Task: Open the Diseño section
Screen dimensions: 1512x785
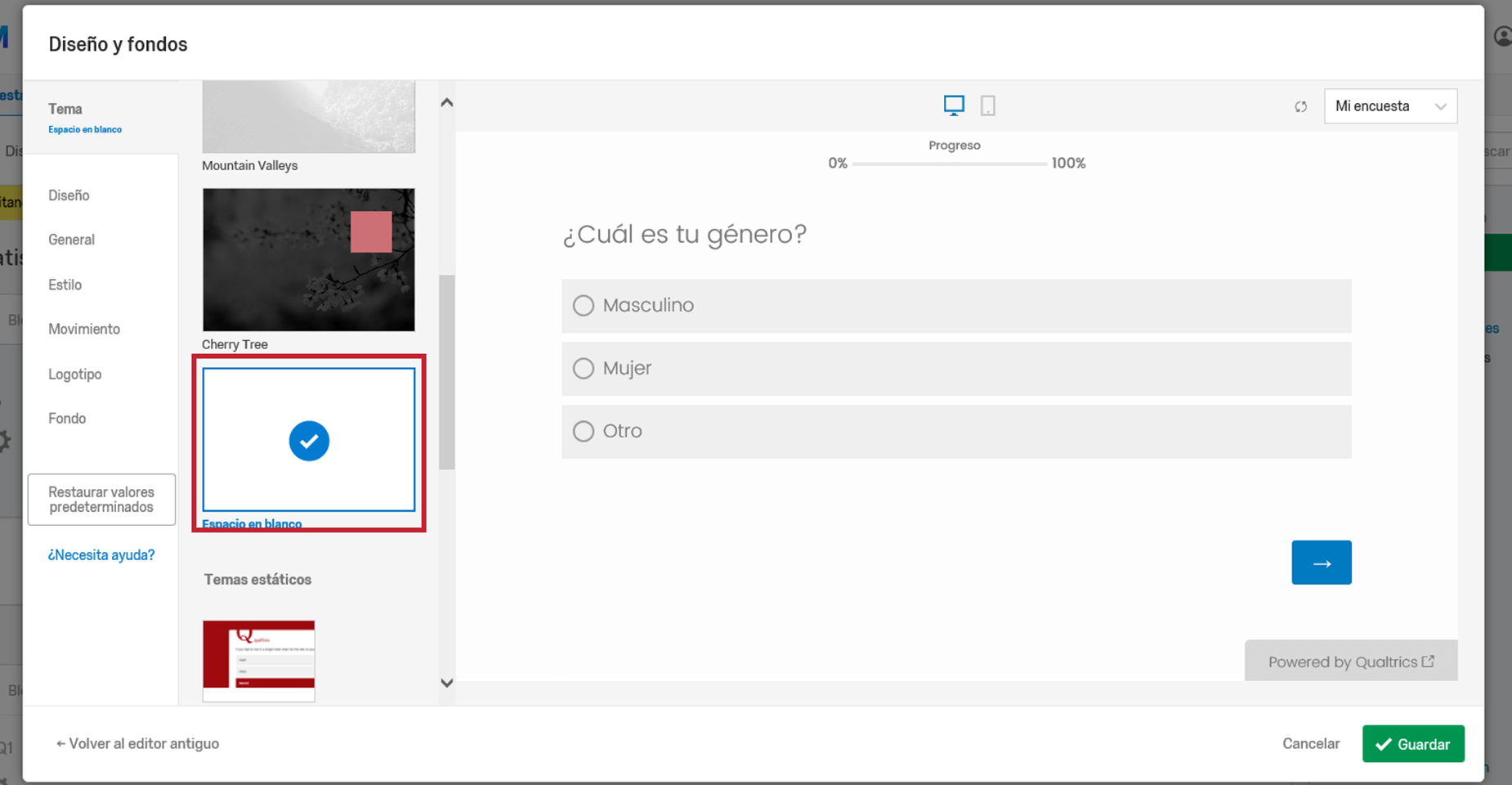Action: [x=69, y=195]
